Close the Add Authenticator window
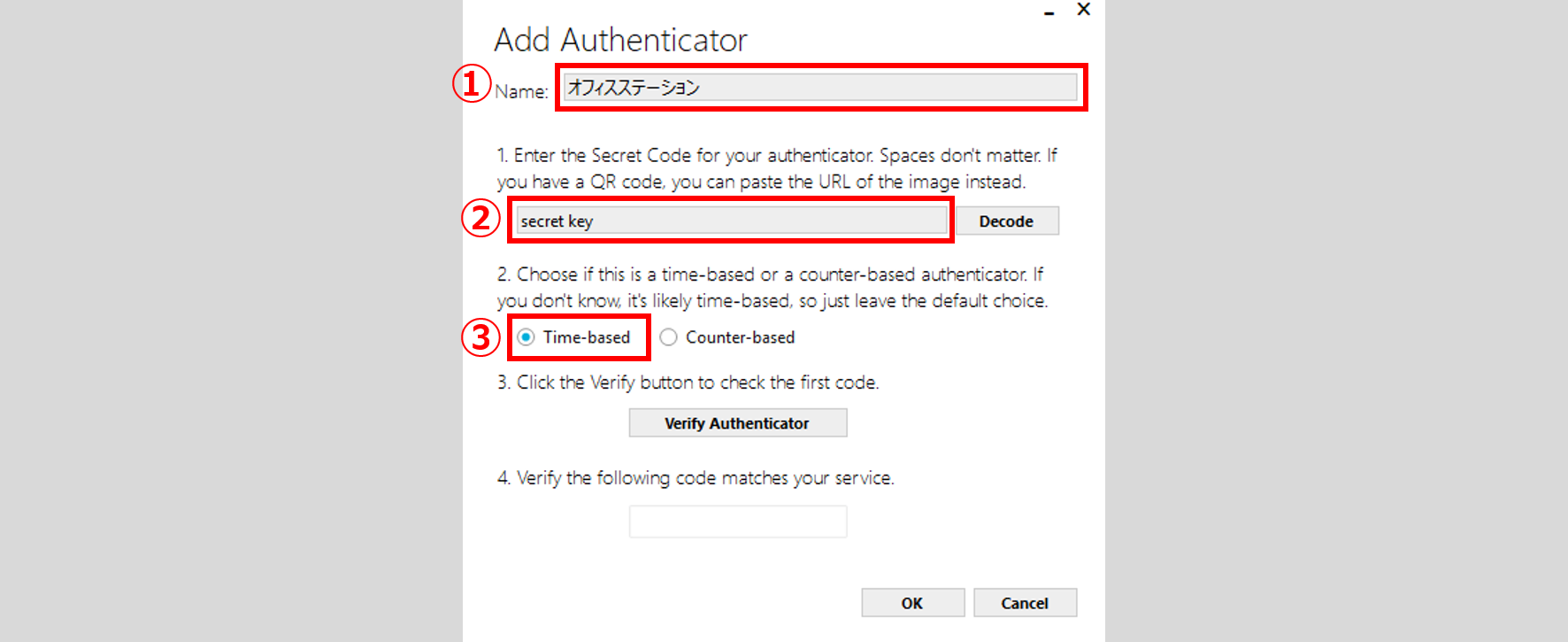1568x642 pixels. (1083, 10)
